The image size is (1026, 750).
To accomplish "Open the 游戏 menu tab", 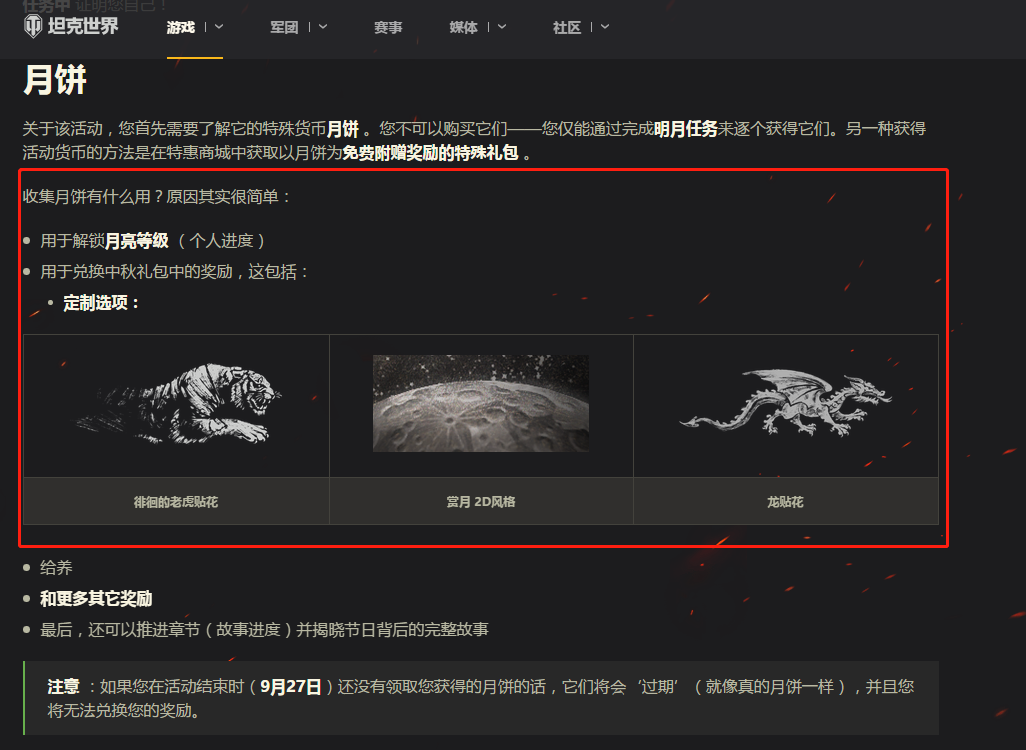I will click(181, 27).
